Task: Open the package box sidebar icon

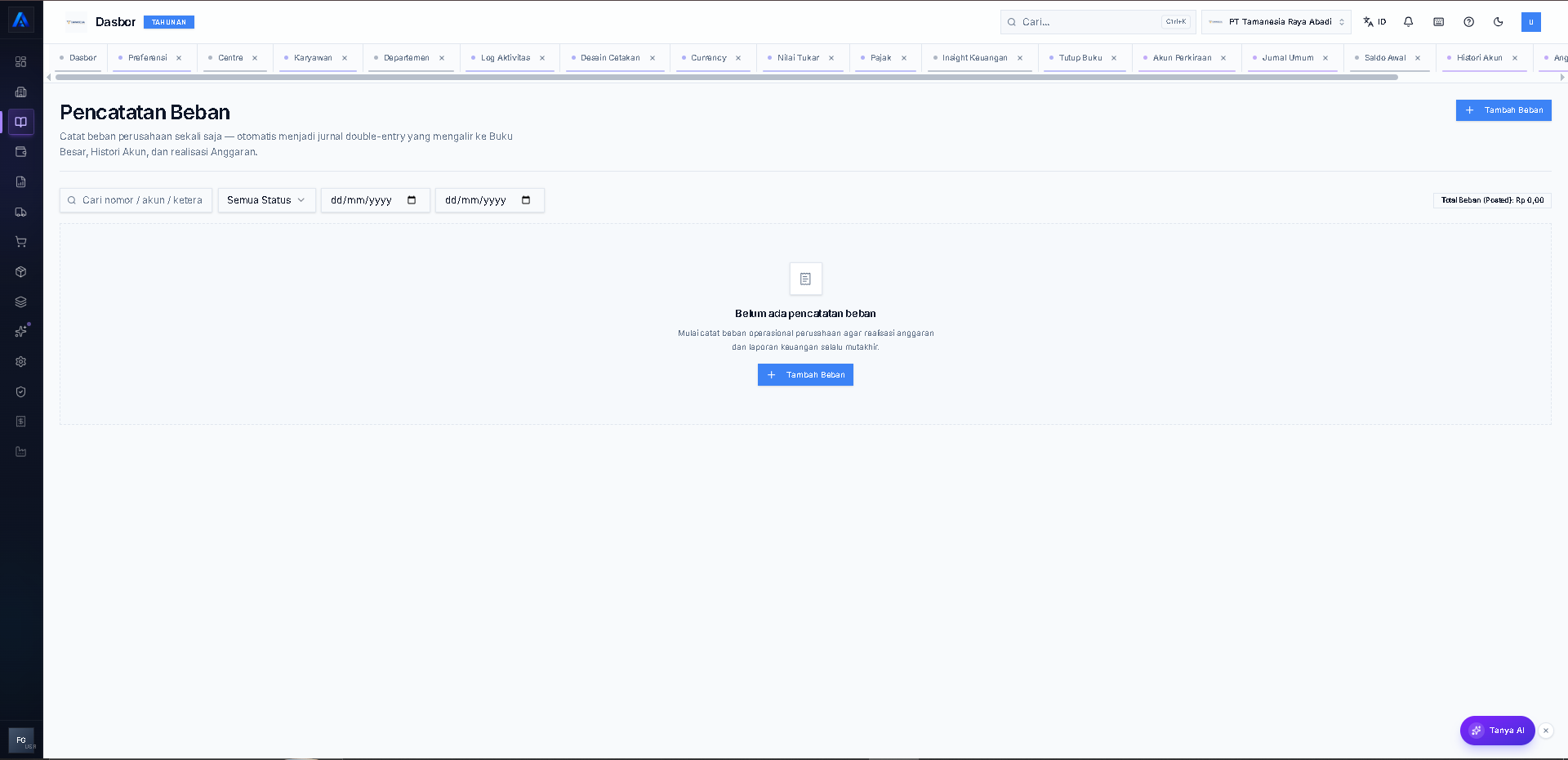Action: coord(21,272)
